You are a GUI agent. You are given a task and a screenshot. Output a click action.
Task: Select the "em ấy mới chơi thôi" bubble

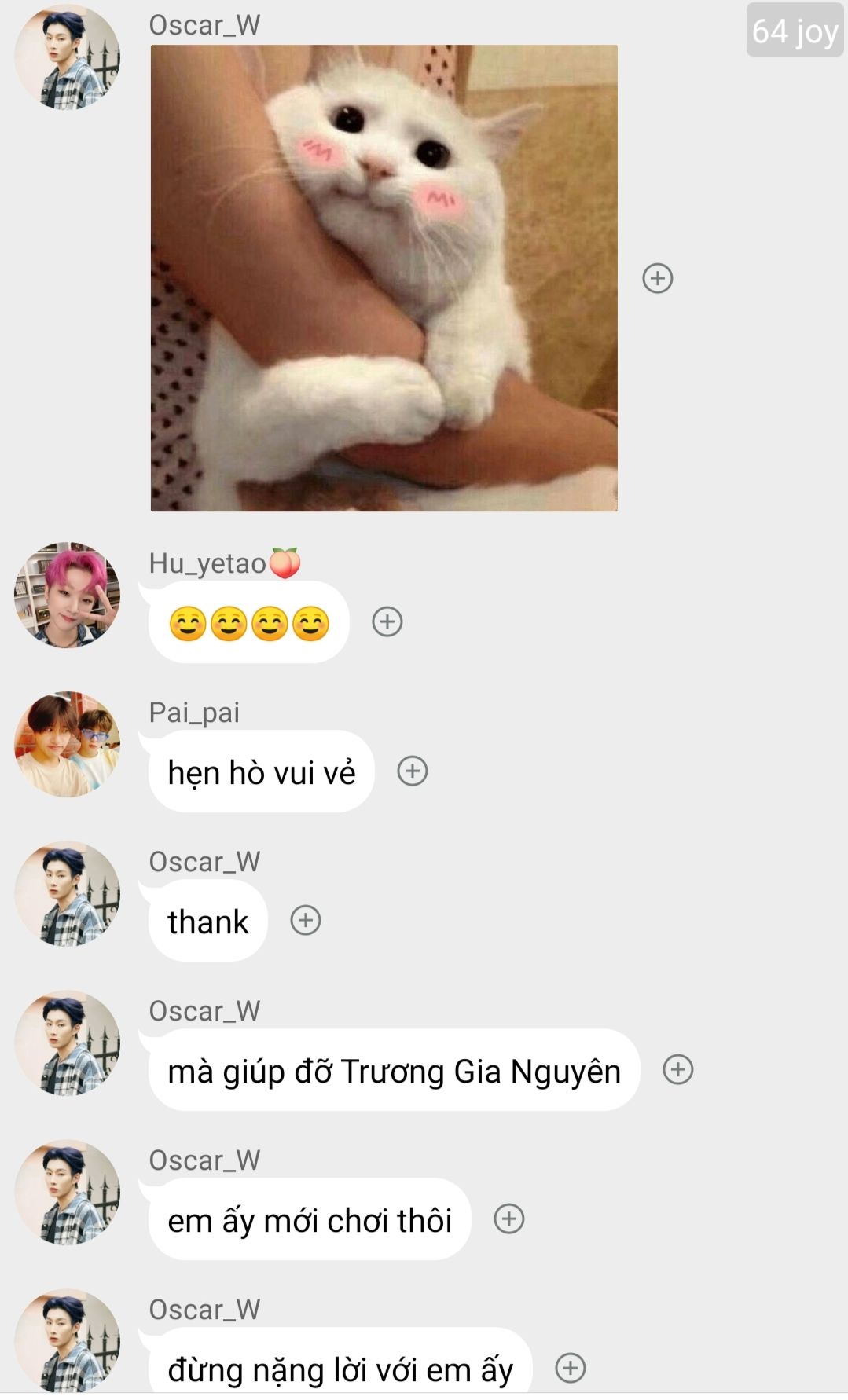coord(310,1219)
